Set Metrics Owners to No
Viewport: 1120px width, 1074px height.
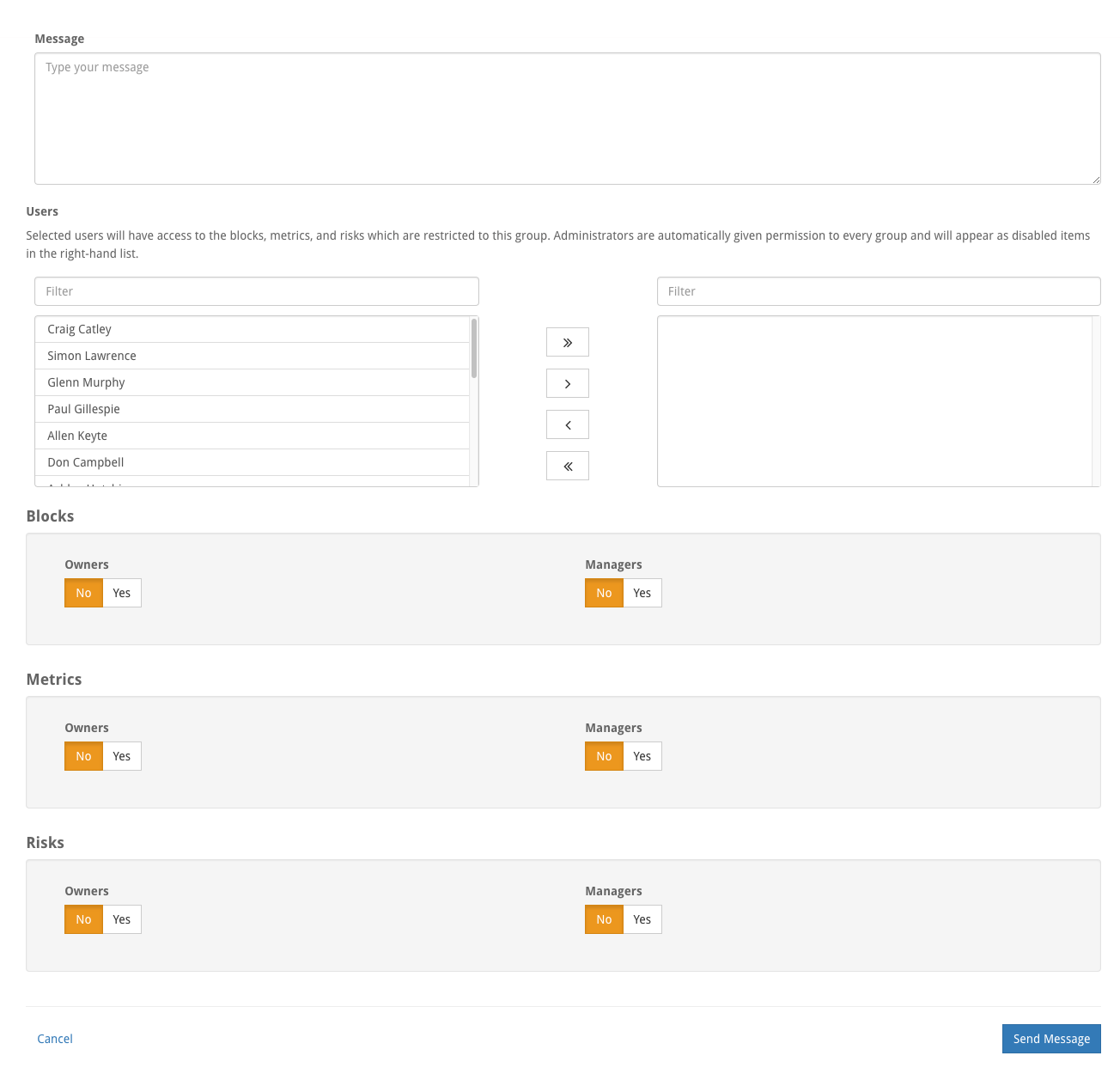[83, 756]
